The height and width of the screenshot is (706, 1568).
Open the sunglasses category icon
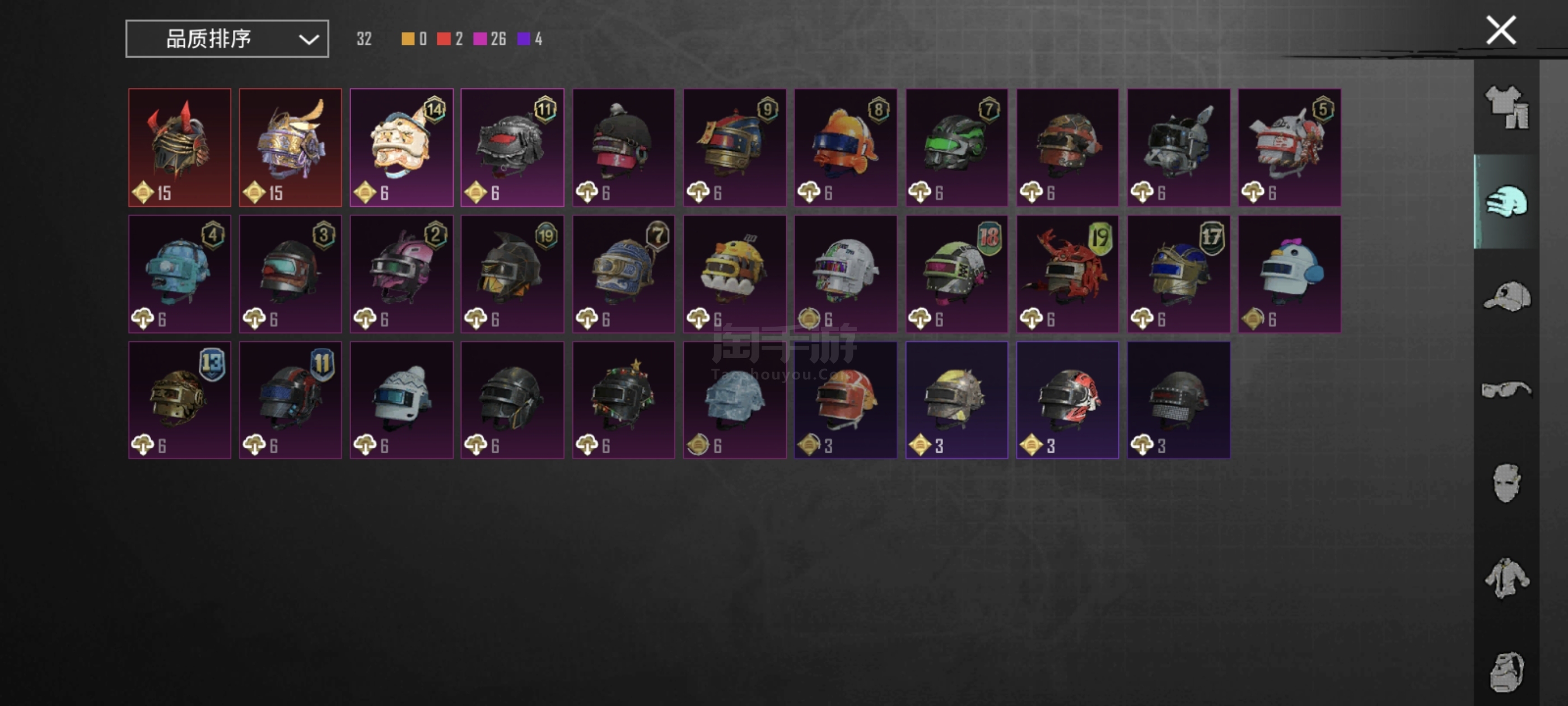pos(1506,389)
